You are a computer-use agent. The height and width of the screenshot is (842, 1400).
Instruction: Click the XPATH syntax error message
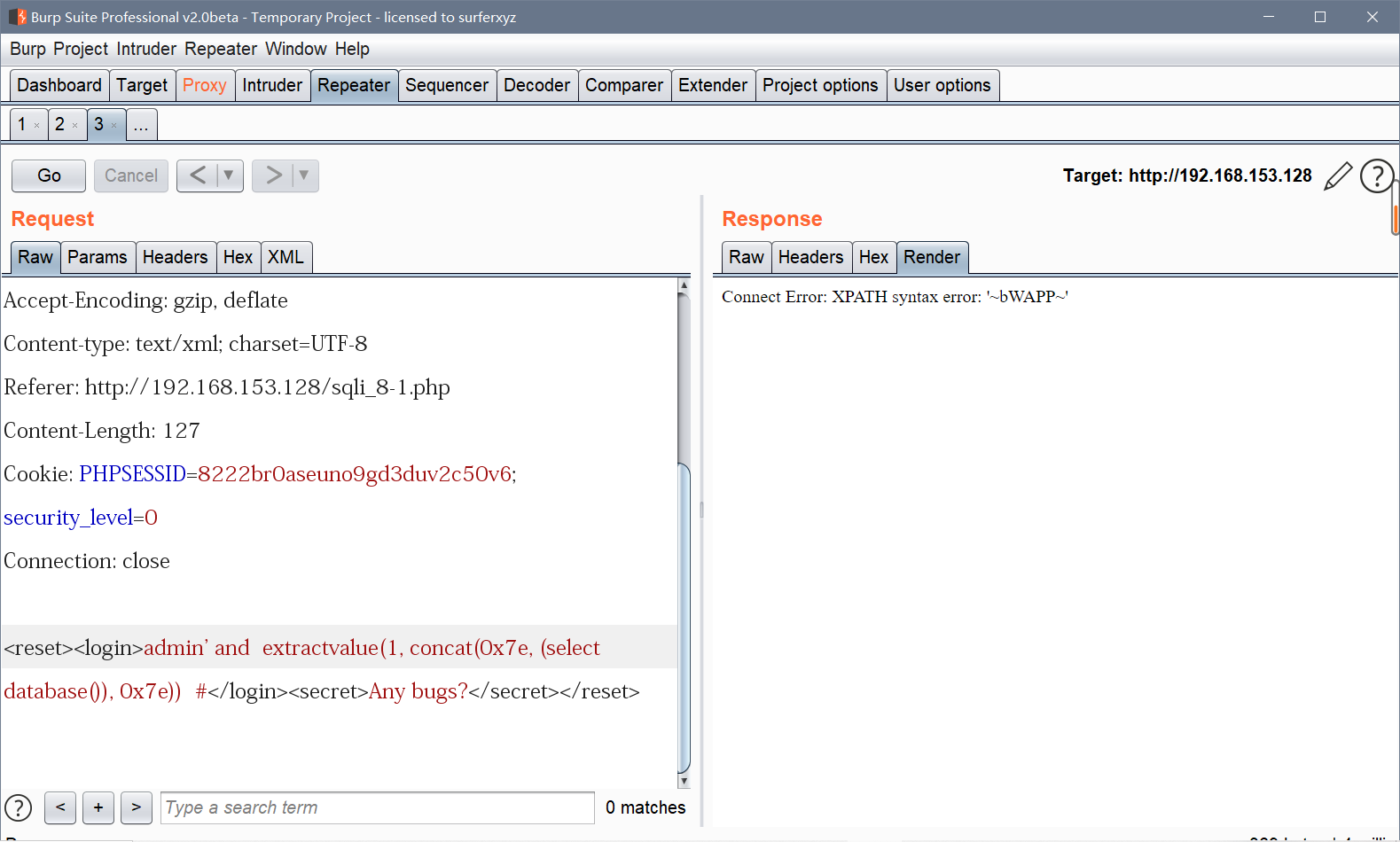point(895,297)
